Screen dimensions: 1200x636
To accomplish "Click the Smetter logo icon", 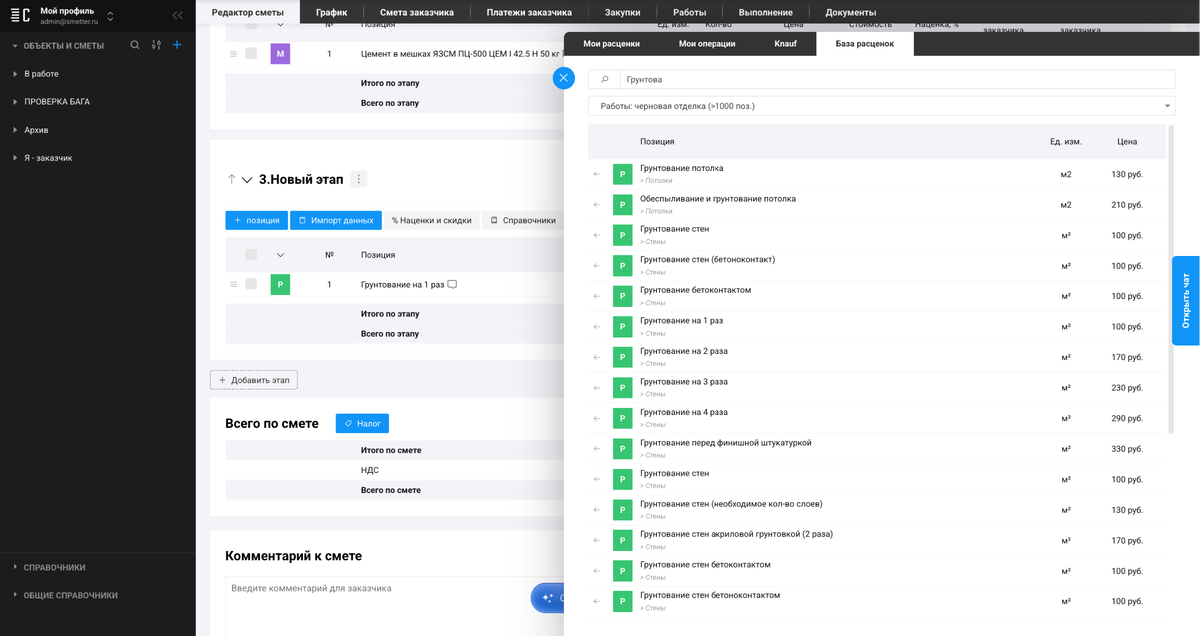I will 20,15.
